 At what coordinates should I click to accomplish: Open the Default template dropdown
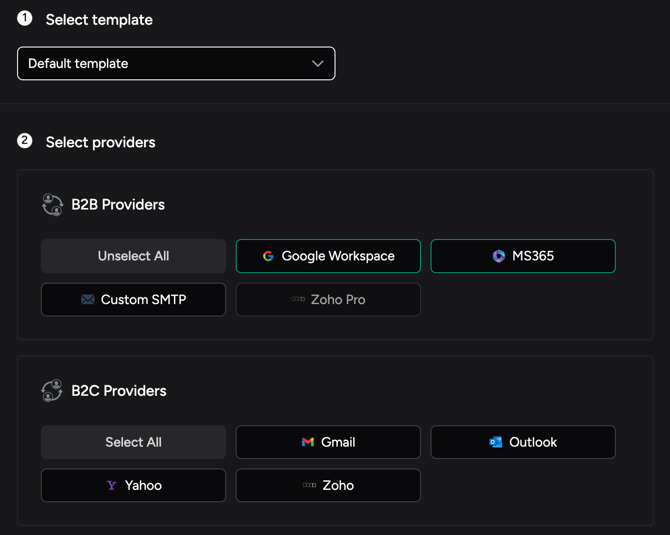coord(176,64)
